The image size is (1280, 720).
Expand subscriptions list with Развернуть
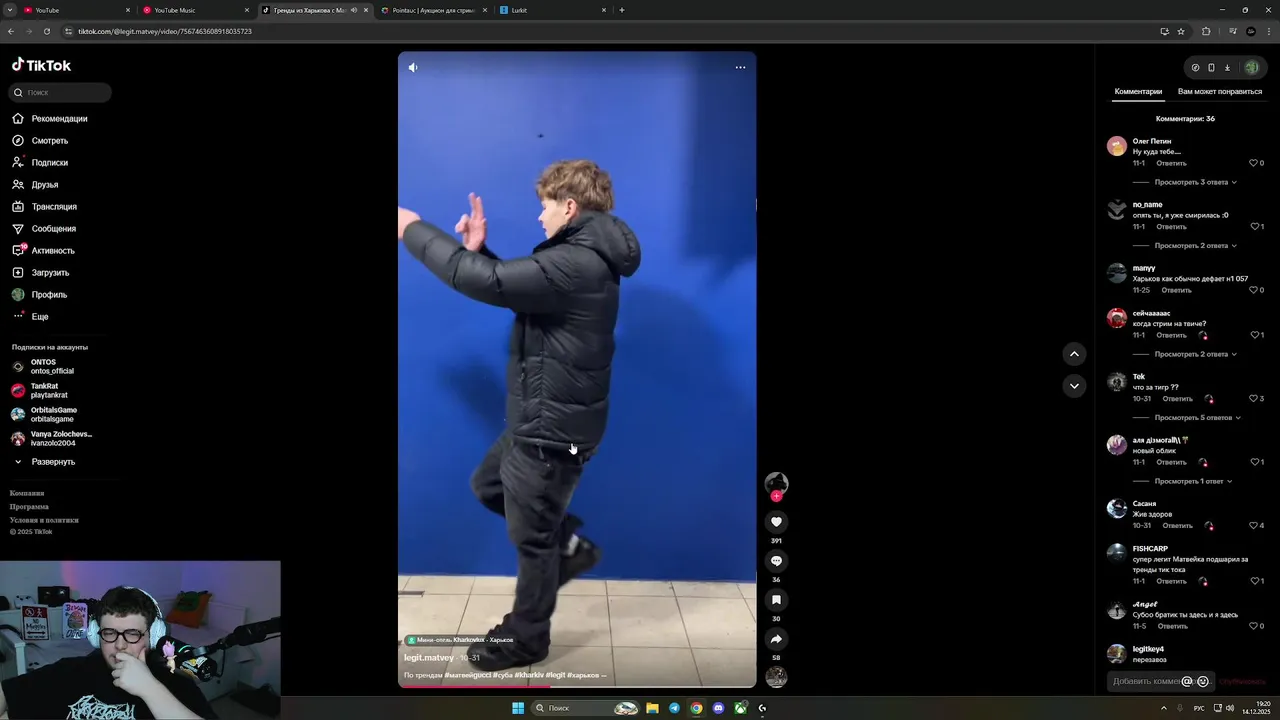click(52, 462)
